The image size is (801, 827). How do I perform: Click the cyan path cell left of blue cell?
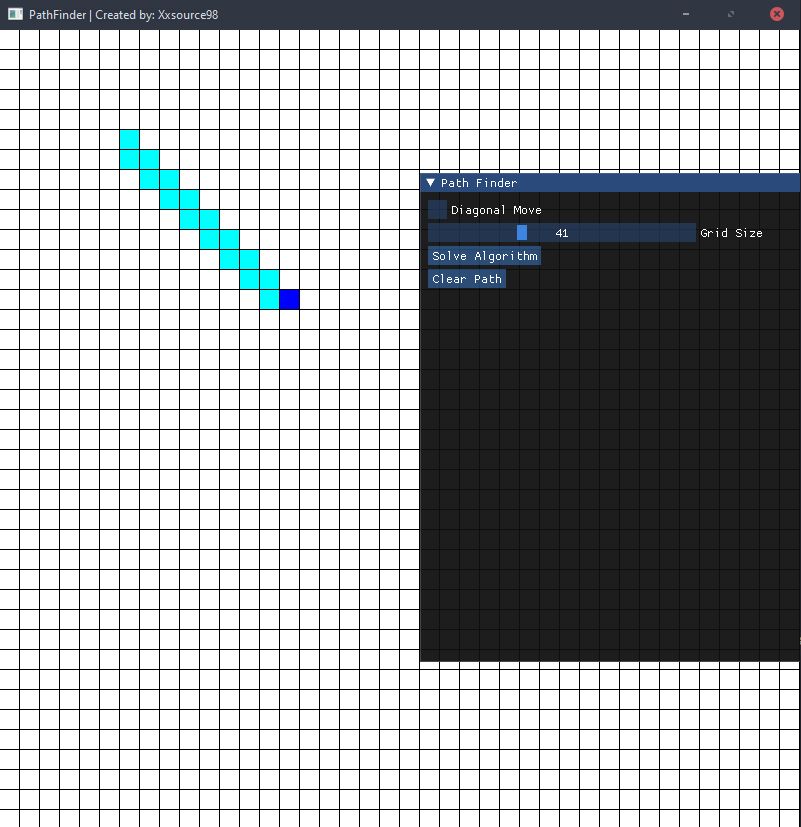click(269, 300)
